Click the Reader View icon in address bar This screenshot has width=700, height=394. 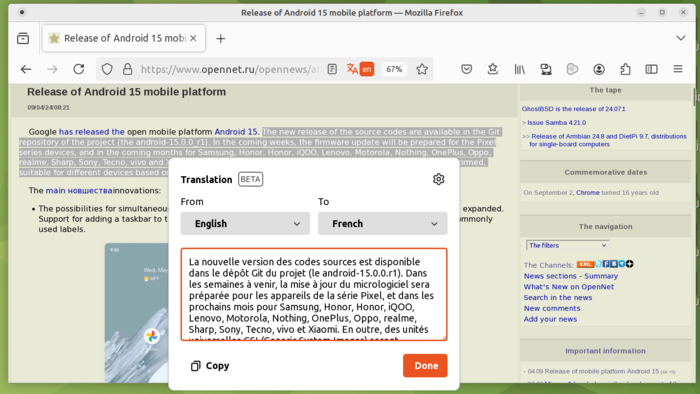(332, 69)
